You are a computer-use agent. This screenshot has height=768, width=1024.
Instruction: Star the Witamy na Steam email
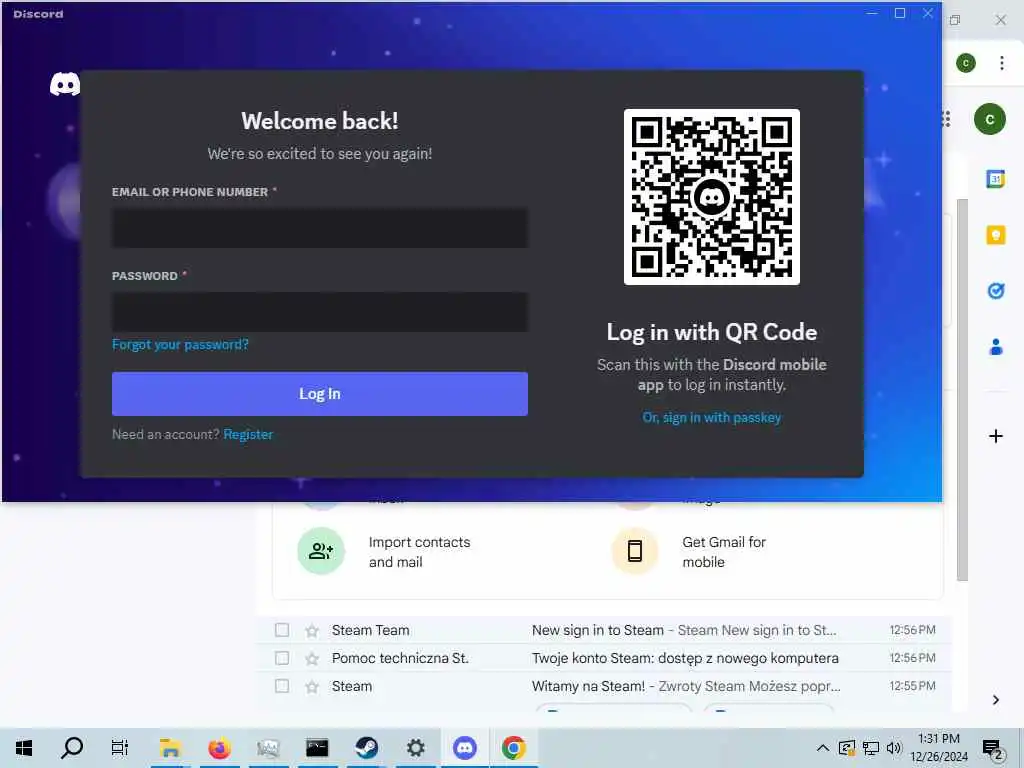point(312,686)
